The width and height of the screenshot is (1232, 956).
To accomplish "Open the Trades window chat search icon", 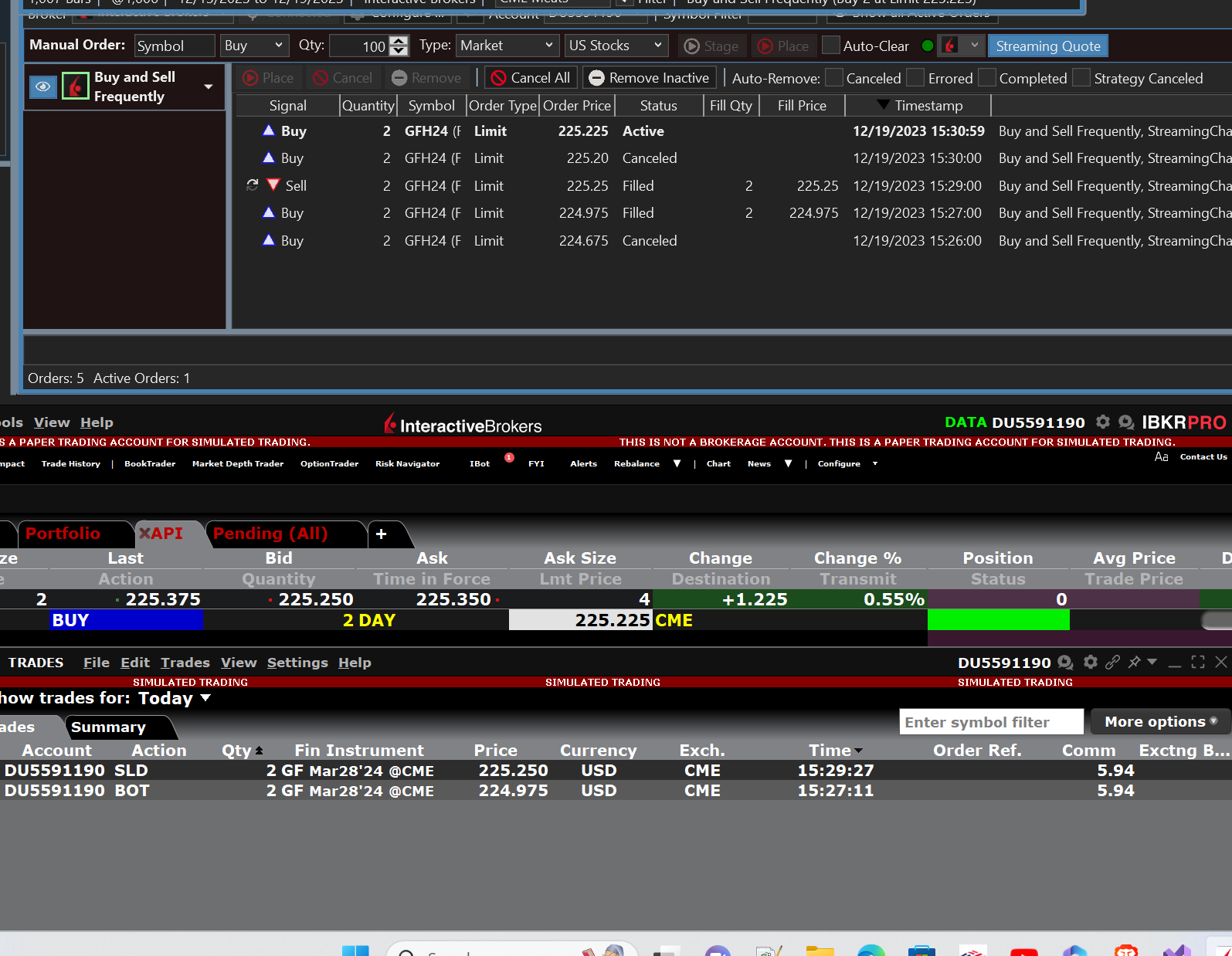I will 1065,663.
